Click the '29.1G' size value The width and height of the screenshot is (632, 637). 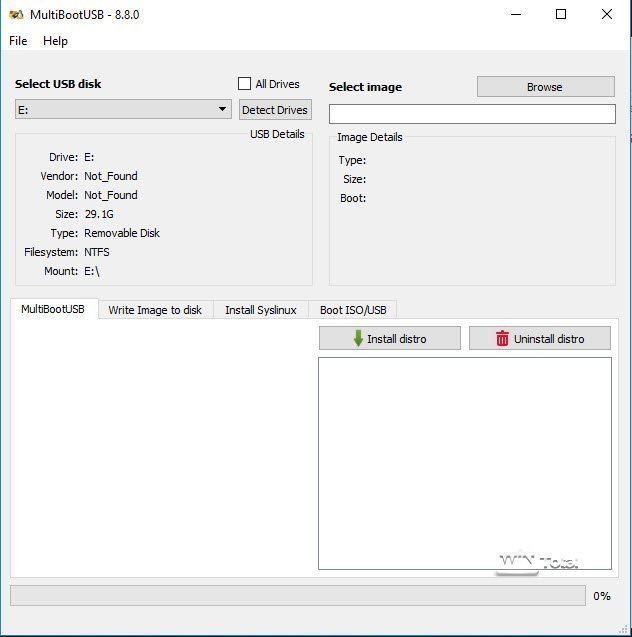(x=99, y=214)
